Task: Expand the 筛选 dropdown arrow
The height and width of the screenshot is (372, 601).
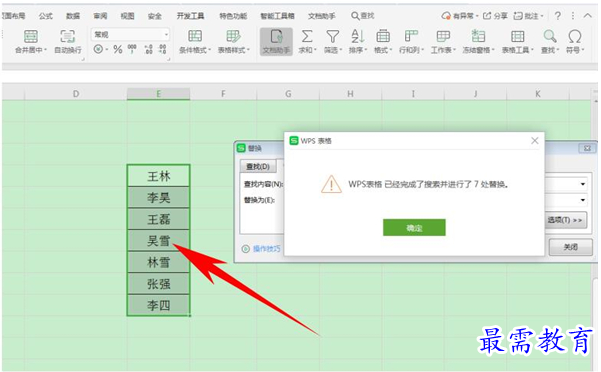Action: (x=341, y=50)
